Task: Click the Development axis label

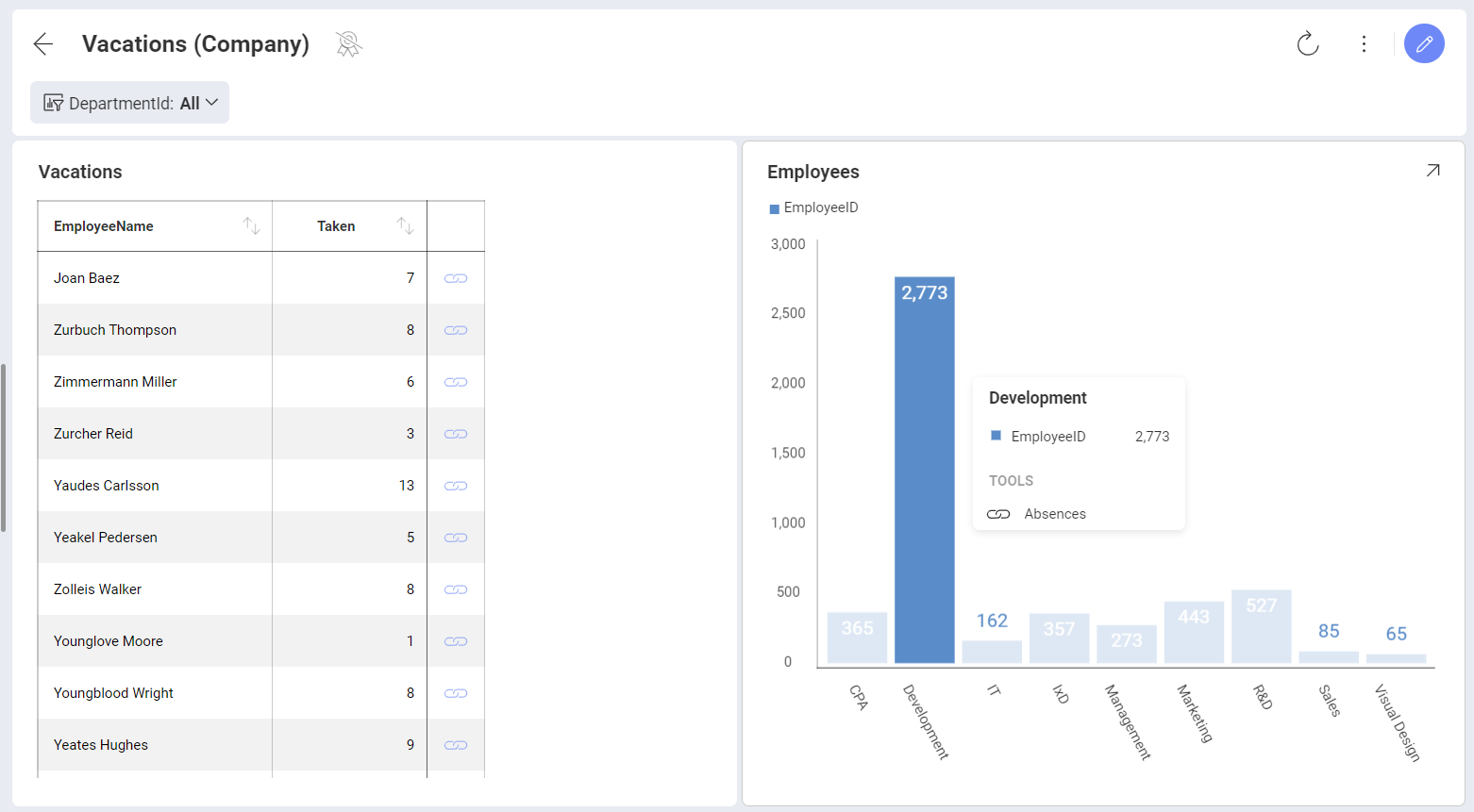Action: [926, 721]
